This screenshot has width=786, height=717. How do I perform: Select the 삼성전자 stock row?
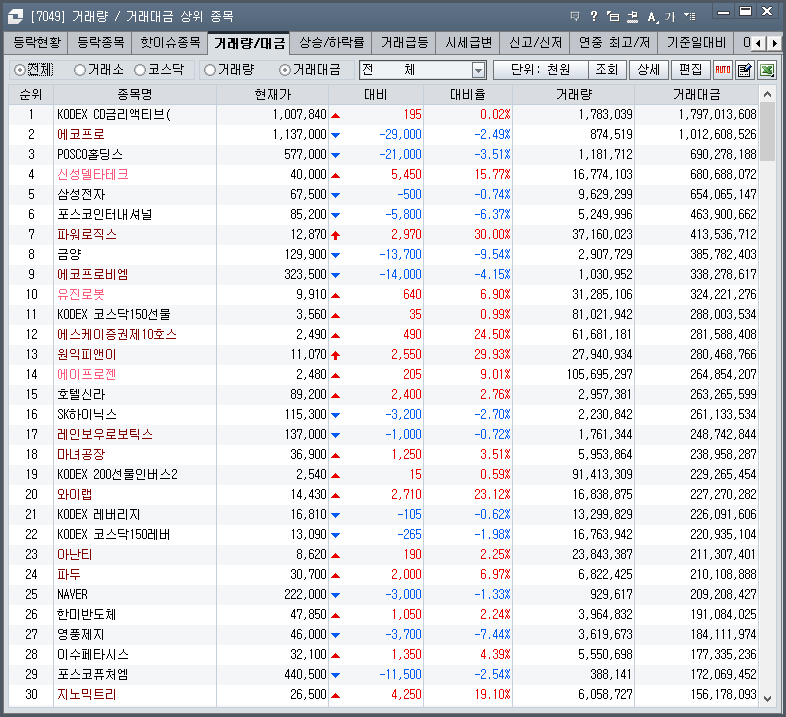coord(383,195)
